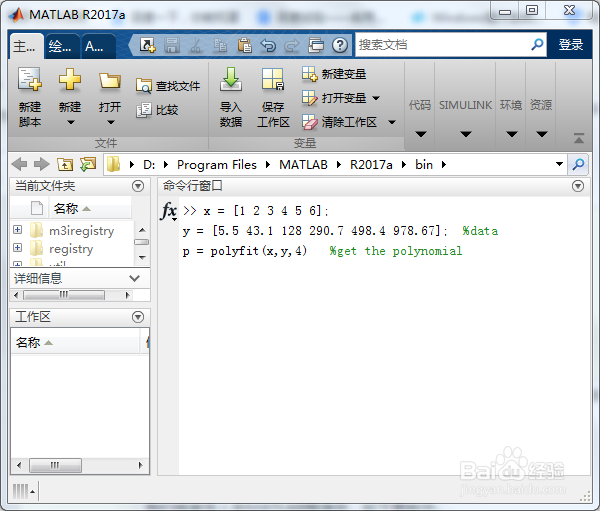Go up one folder level icon
This screenshot has height=511, width=600.
point(65,165)
